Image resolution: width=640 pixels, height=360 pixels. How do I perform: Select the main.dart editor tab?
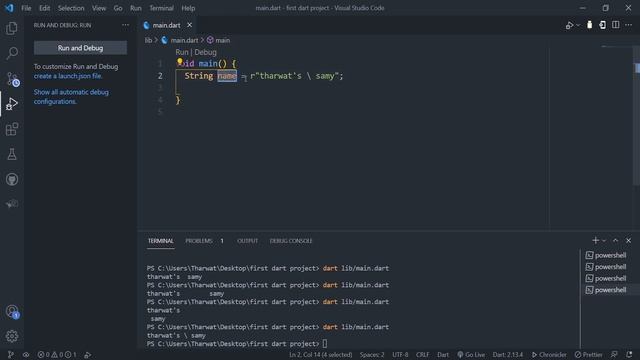[x=167, y=25]
